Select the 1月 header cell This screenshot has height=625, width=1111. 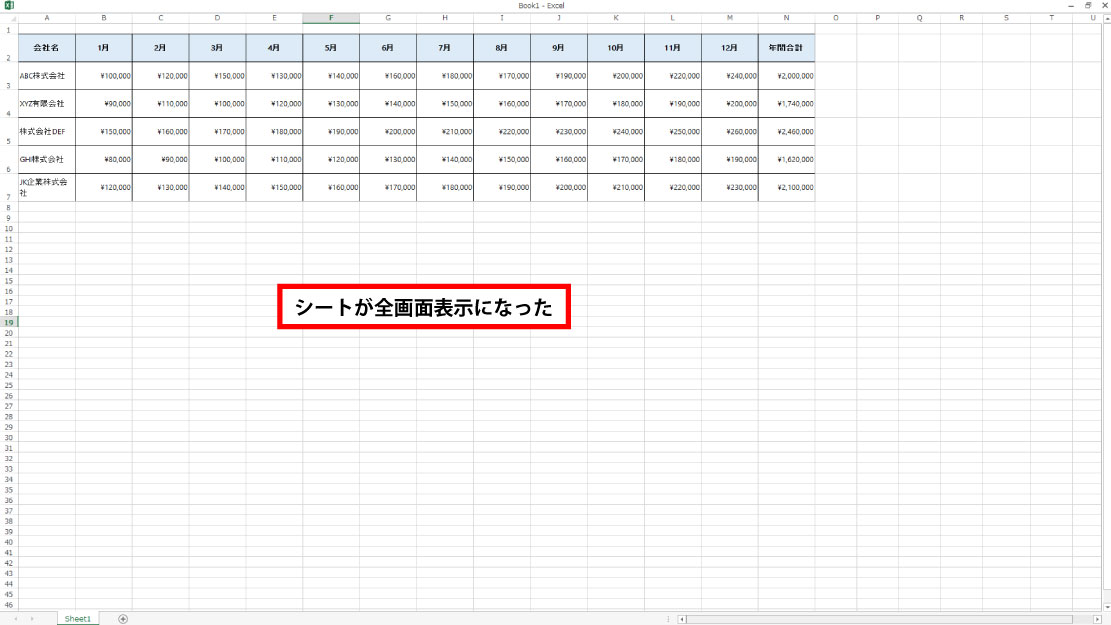103,47
